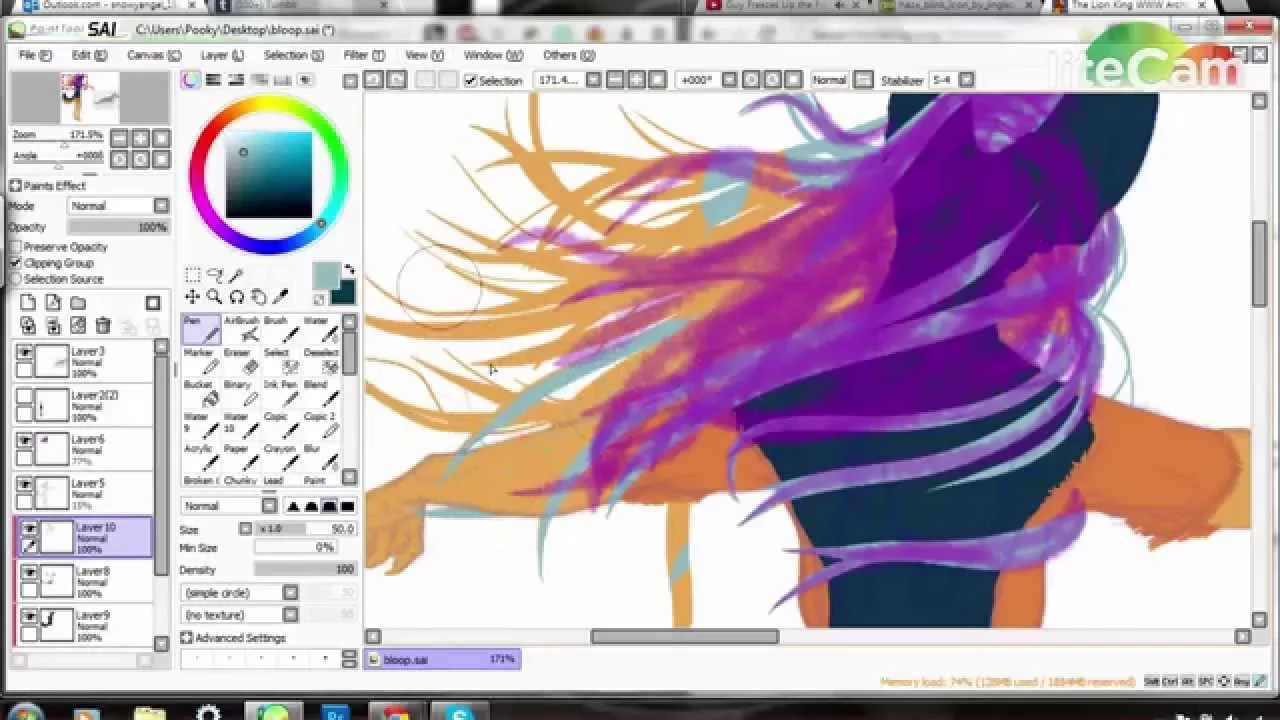This screenshot has height=720, width=1280.
Task: Pick the Move tool arrows icon
Action: (x=193, y=297)
